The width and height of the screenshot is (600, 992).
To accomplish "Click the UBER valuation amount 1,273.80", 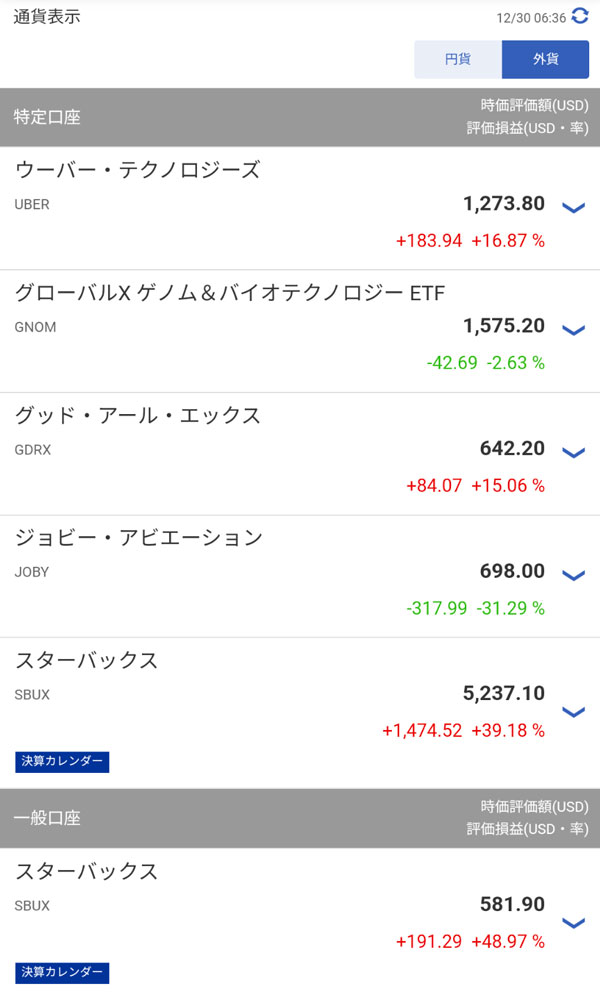I will pos(504,204).
